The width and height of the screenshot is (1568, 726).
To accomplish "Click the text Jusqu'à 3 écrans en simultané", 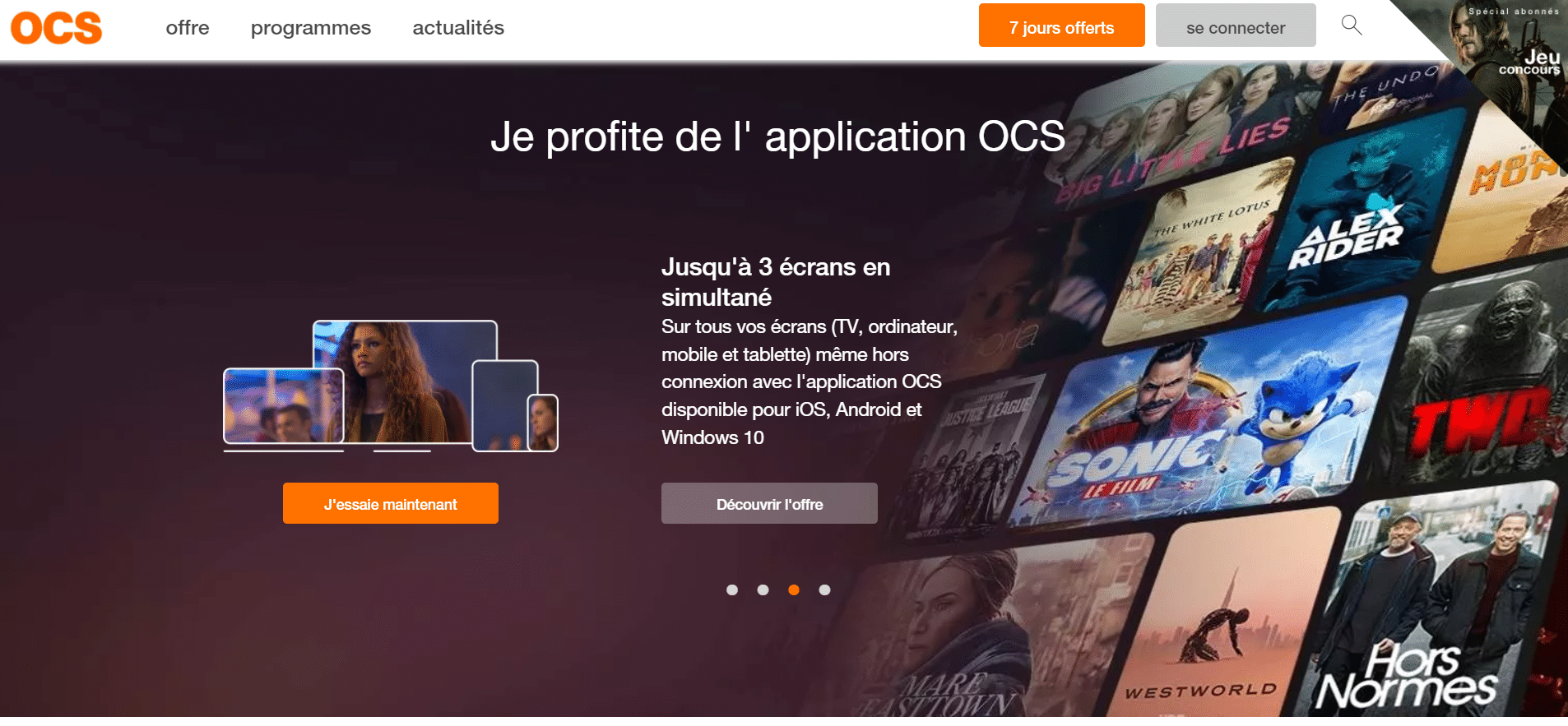I will (x=776, y=282).
